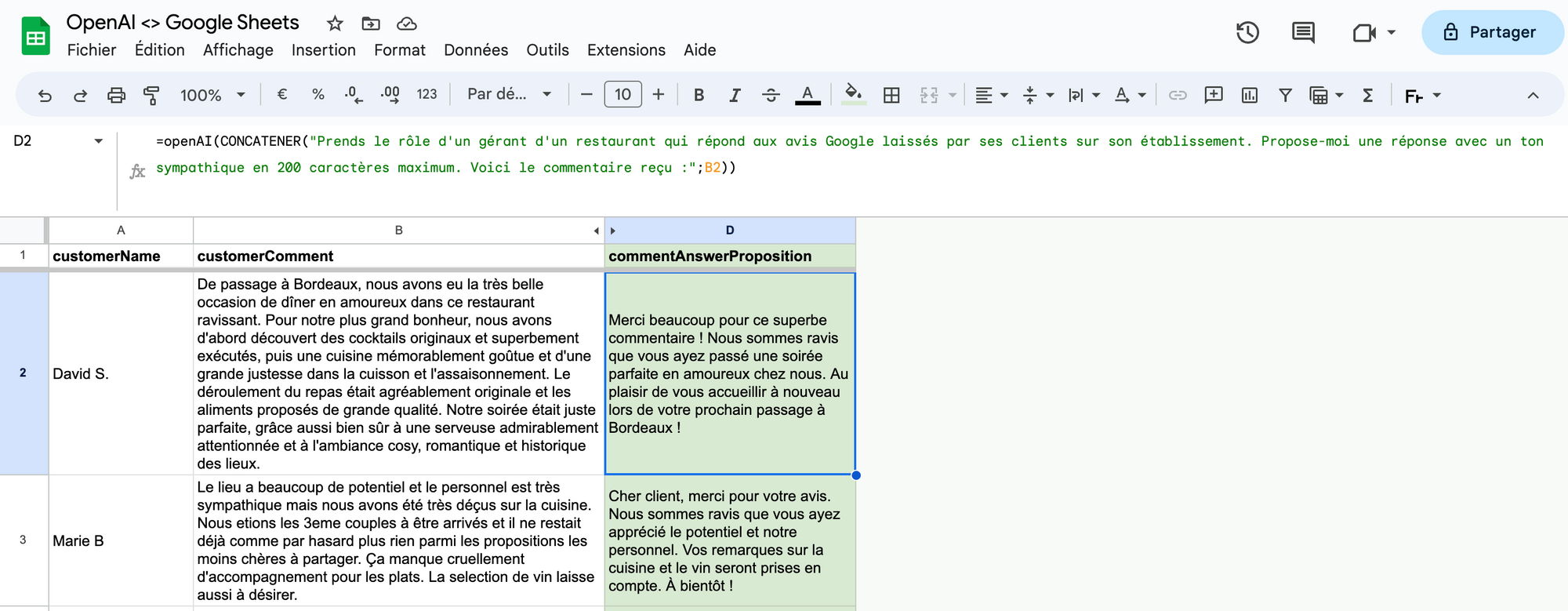Click the Partager button
Image resolution: width=1568 pixels, height=611 pixels.
(x=1491, y=33)
